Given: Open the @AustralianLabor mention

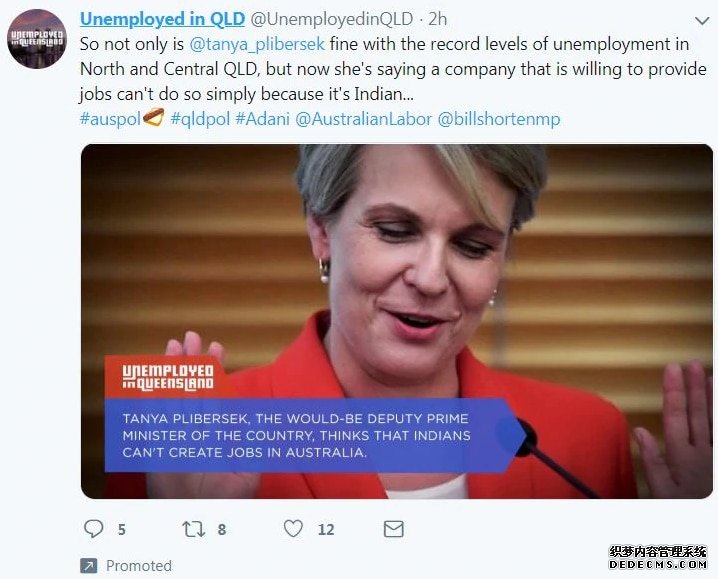Looking at the screenshot, I should tap(364, 119).
